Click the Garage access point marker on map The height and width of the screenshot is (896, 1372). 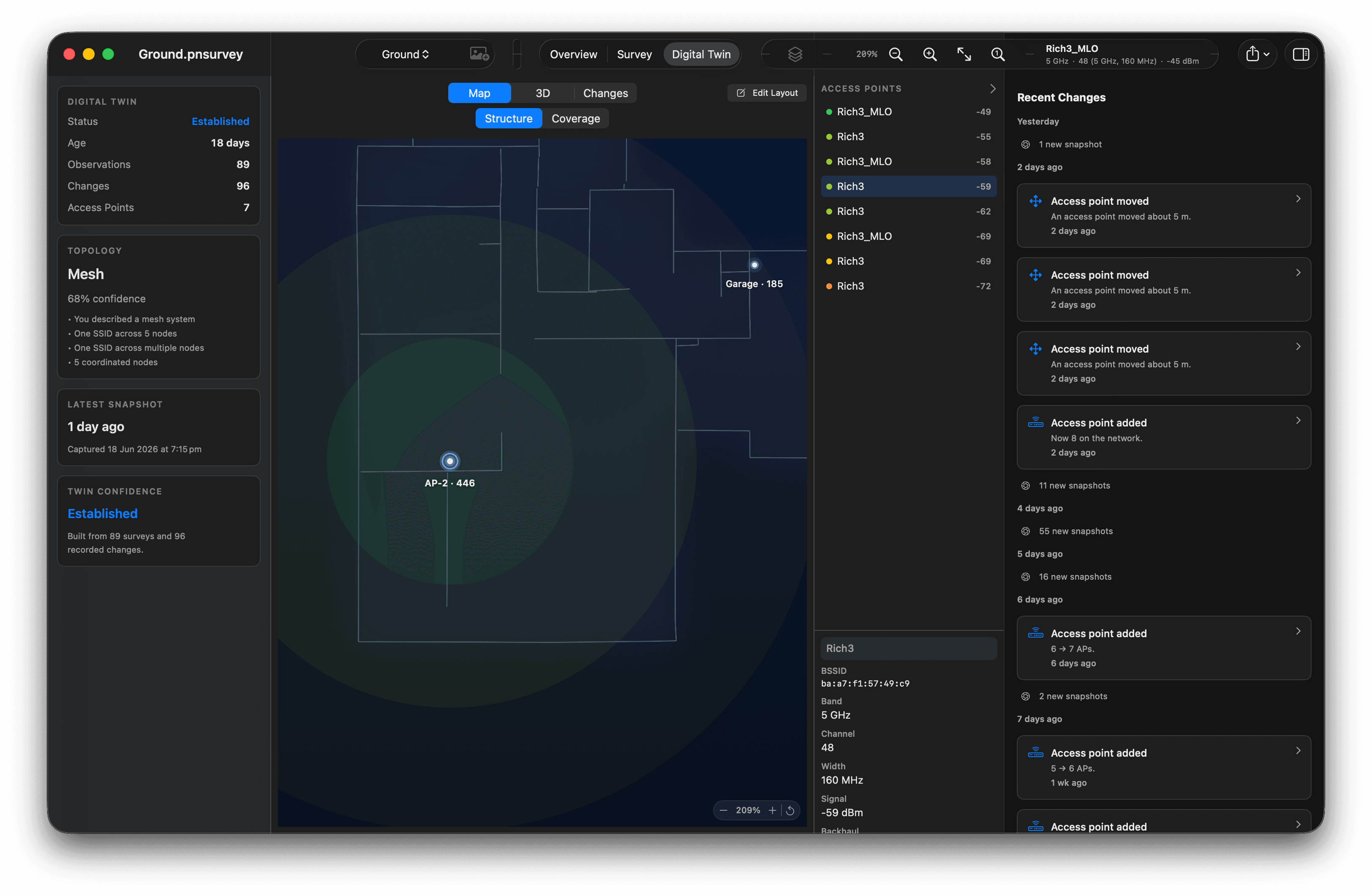point(754,265)
